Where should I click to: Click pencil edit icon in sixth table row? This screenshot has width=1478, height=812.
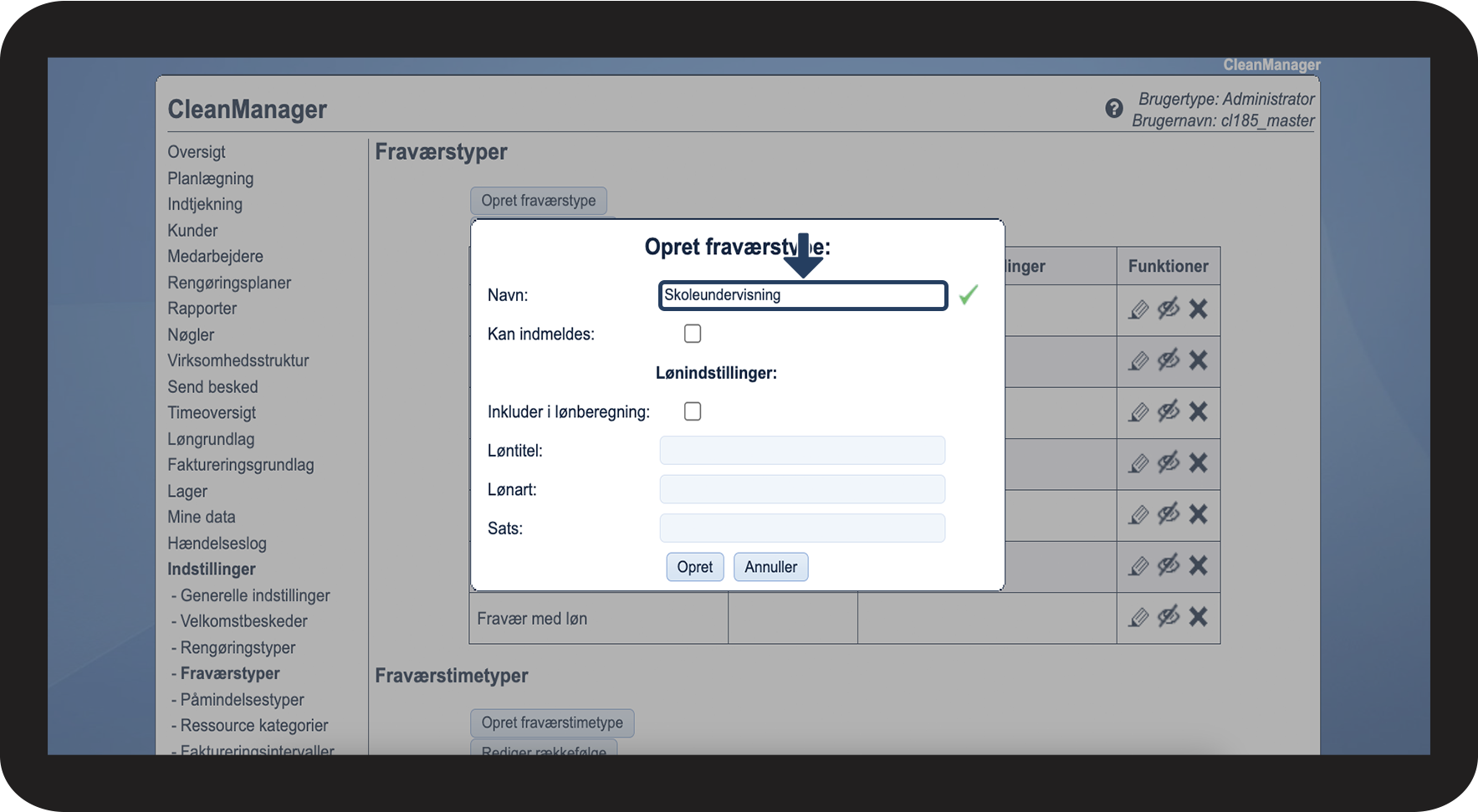click(x=1138, y=566)
